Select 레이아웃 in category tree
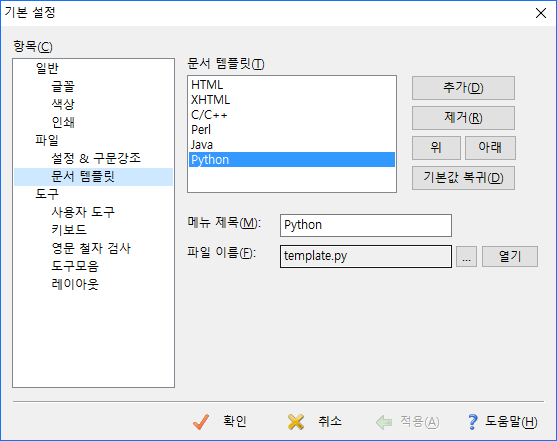This screenshot has height=441, width=557. [75, 284]
